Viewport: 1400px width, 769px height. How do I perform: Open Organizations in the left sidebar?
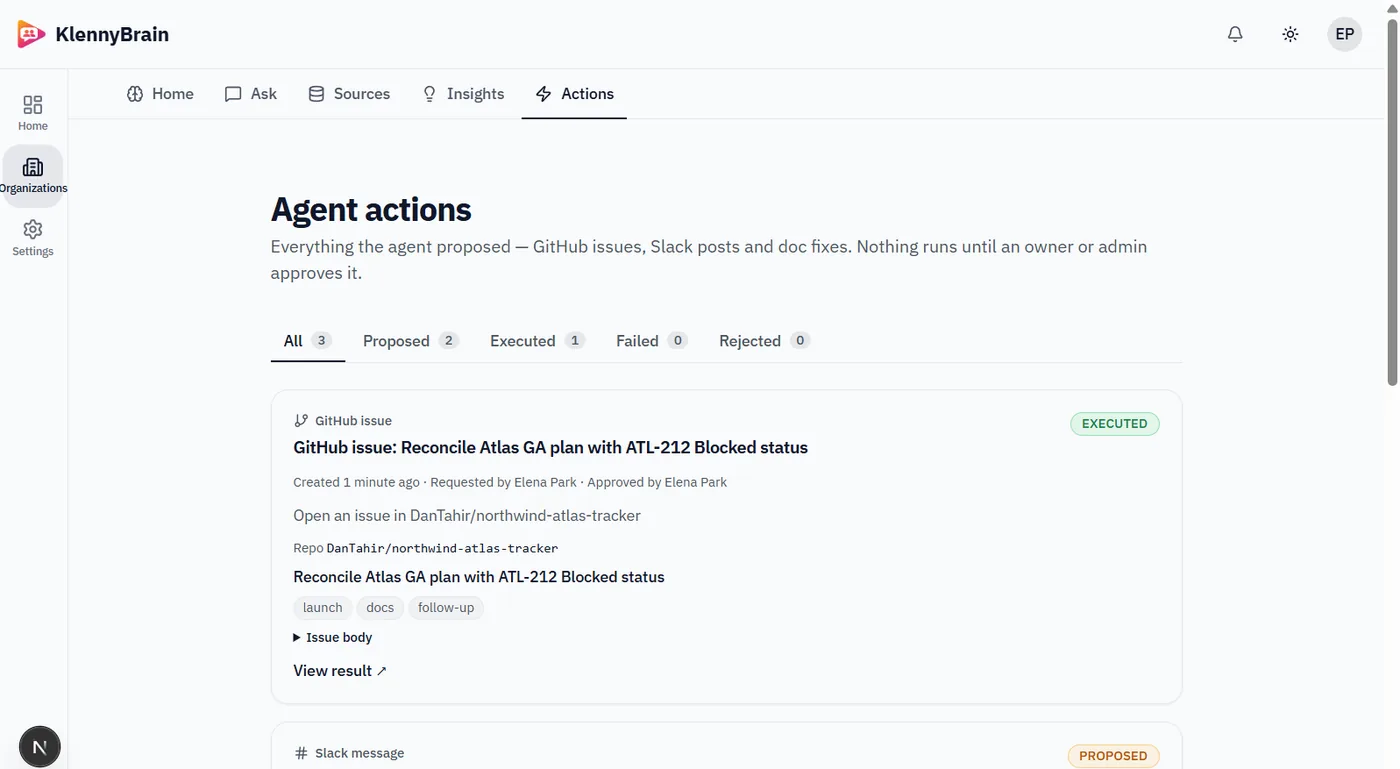(33, 176)
